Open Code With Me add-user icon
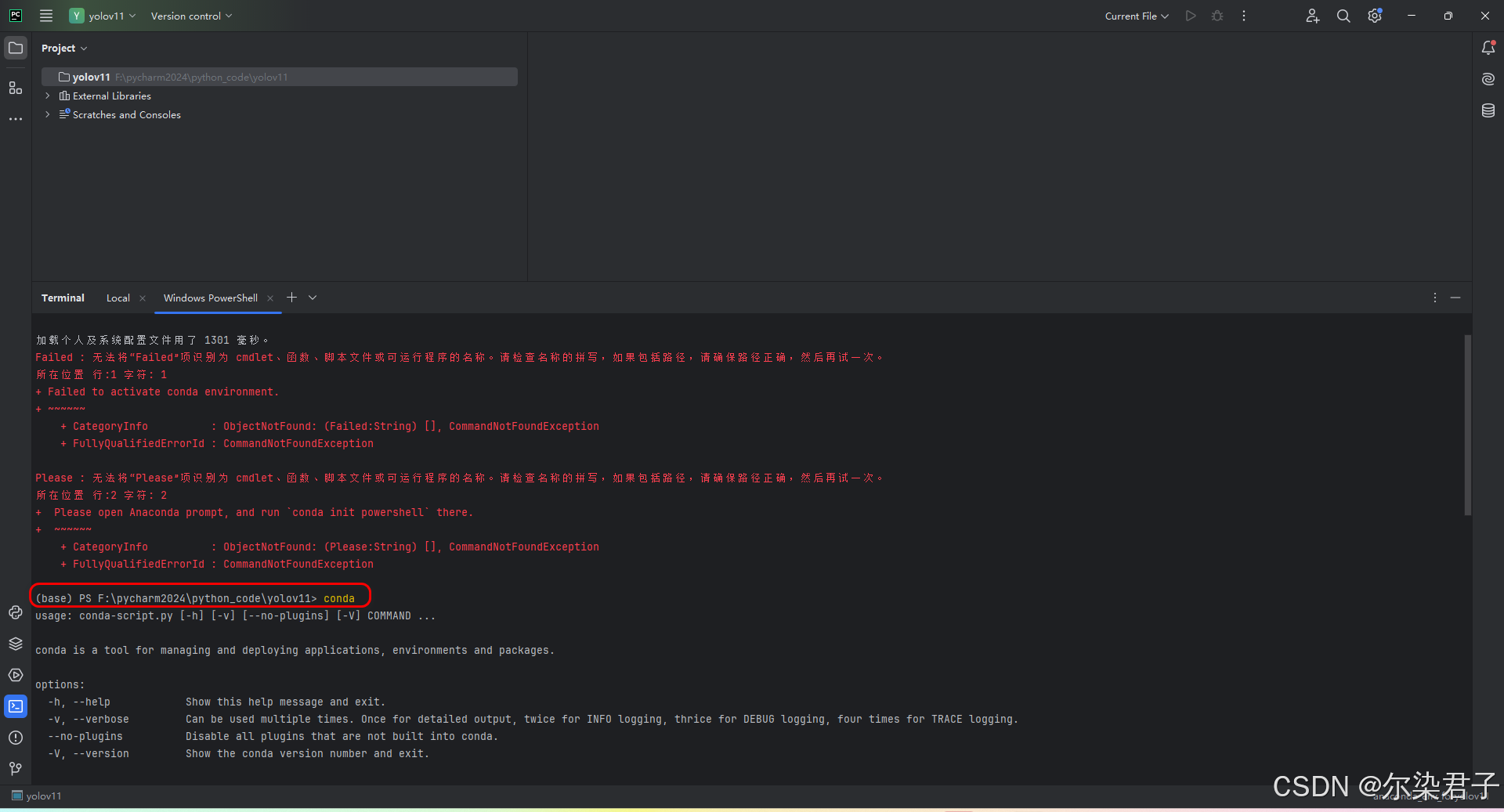This screenshot has width=1504, height=812. coord(1313,16)
